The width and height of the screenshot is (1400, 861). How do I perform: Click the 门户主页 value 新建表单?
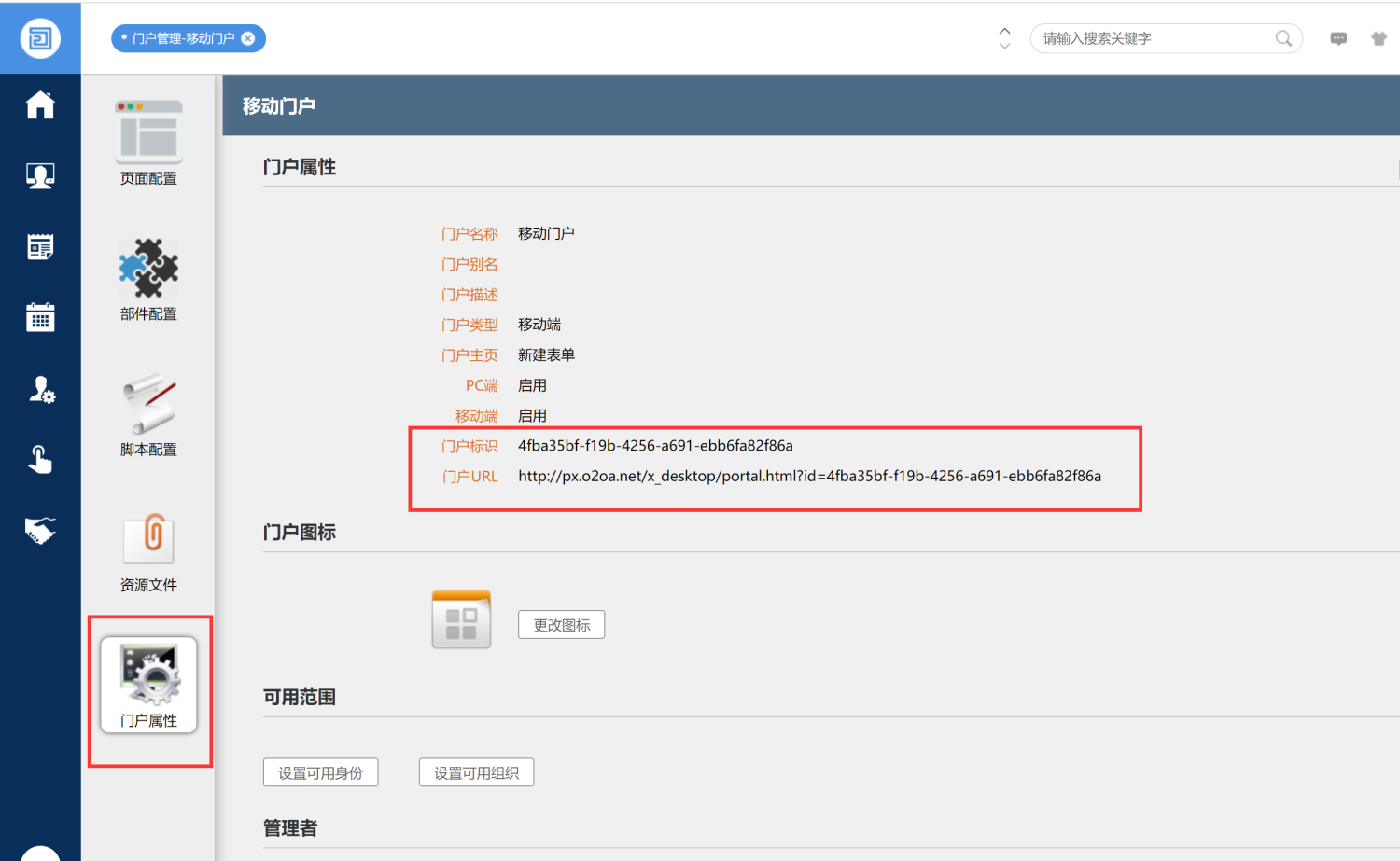coord(546,354)
